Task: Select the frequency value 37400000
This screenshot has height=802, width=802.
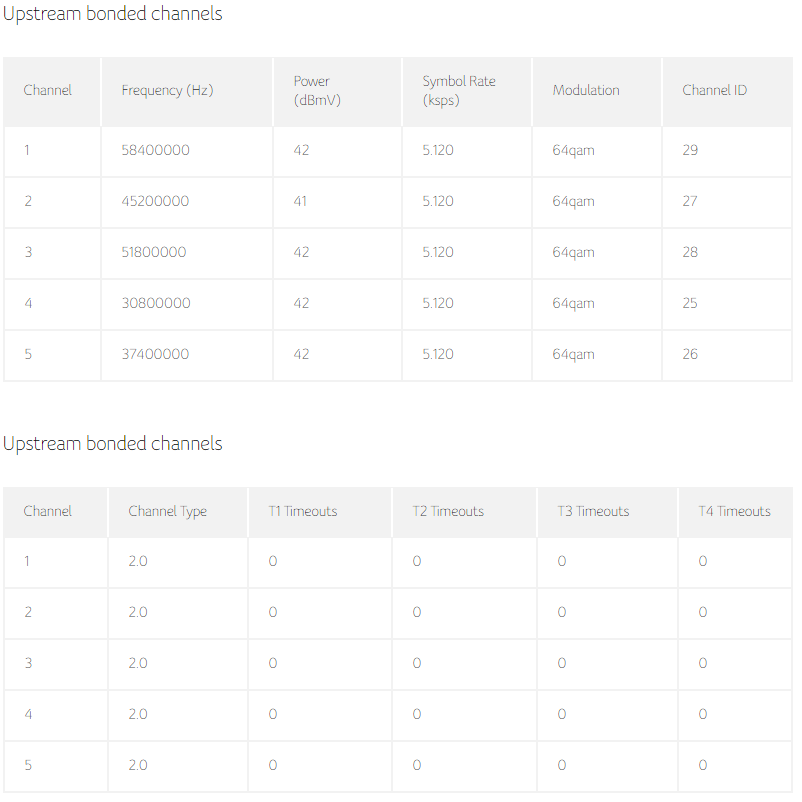Action: (x=155, y=354)
